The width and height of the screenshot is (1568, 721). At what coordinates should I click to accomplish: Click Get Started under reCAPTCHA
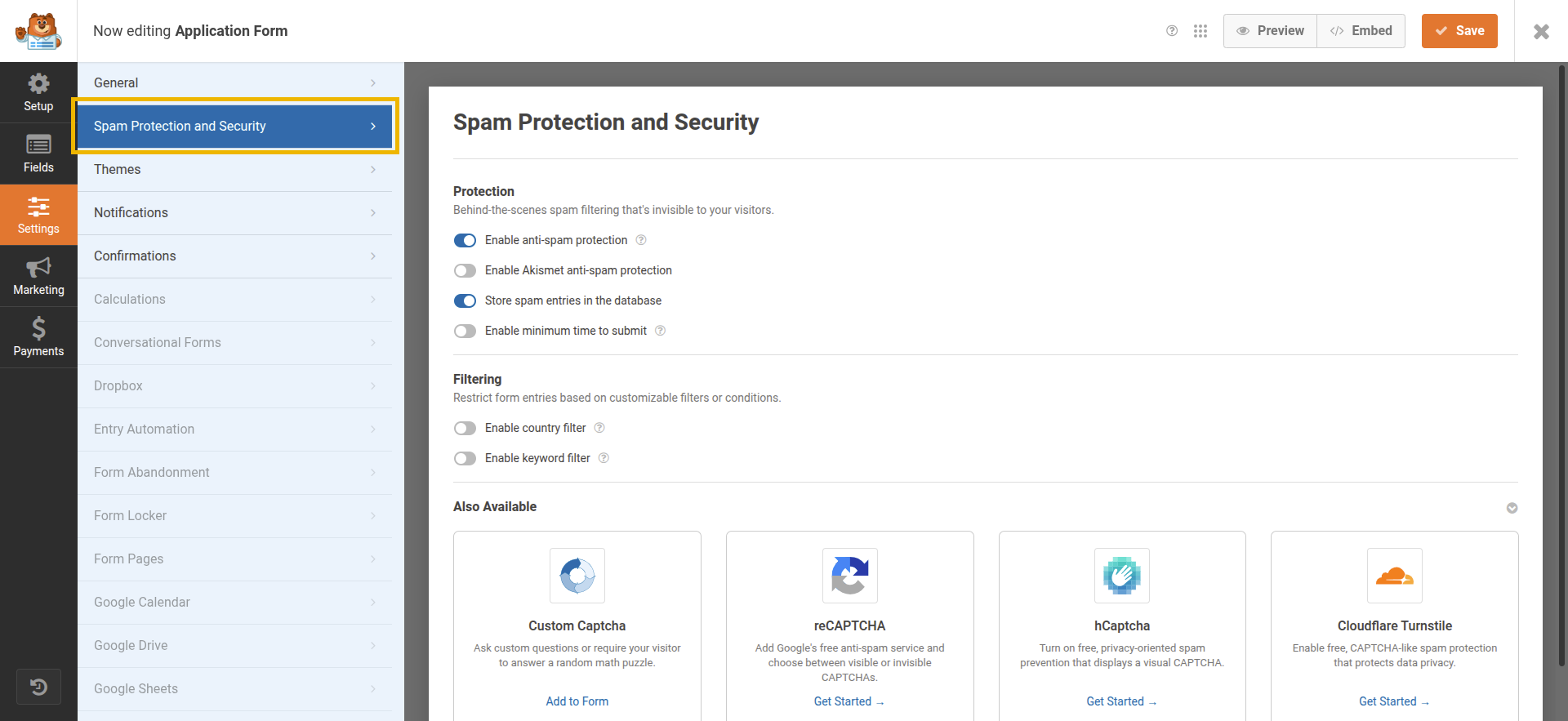coord(849,701)
